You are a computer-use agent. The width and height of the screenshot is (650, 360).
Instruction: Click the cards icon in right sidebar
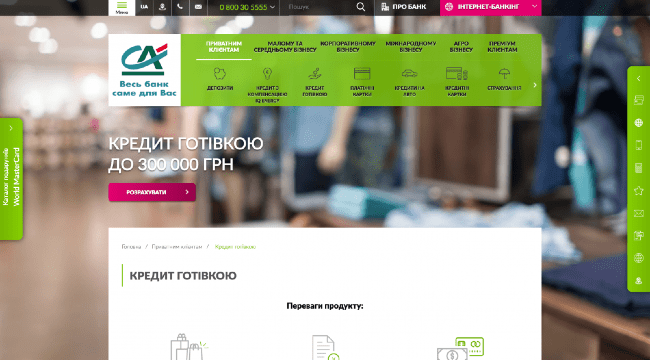point(638,100)
